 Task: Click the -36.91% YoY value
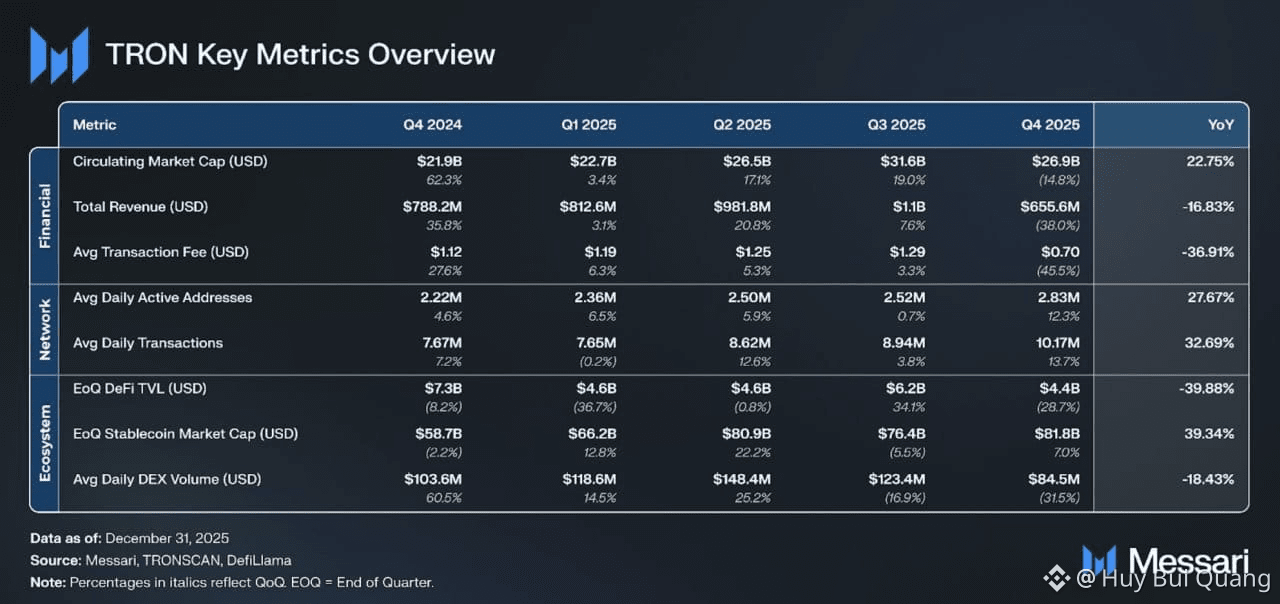coord(1207,252)
